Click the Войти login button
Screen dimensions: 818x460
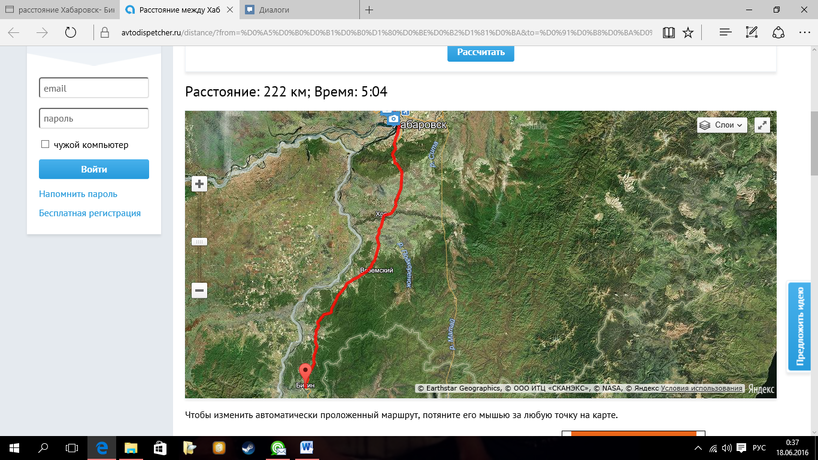[x=94, y=169]
